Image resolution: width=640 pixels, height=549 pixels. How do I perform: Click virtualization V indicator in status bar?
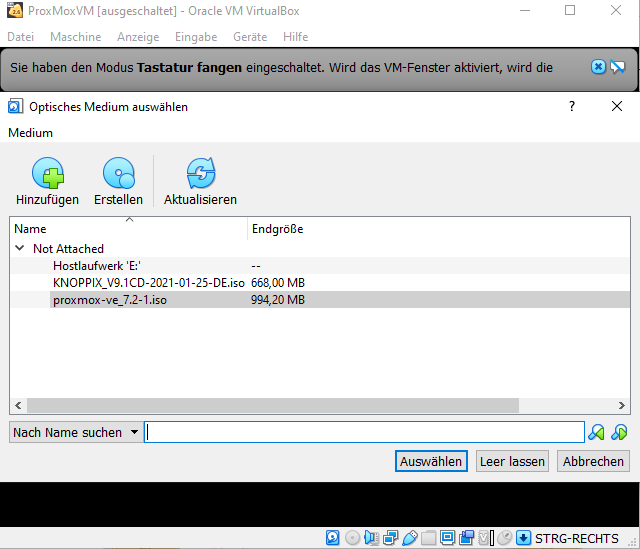[484, 538]
